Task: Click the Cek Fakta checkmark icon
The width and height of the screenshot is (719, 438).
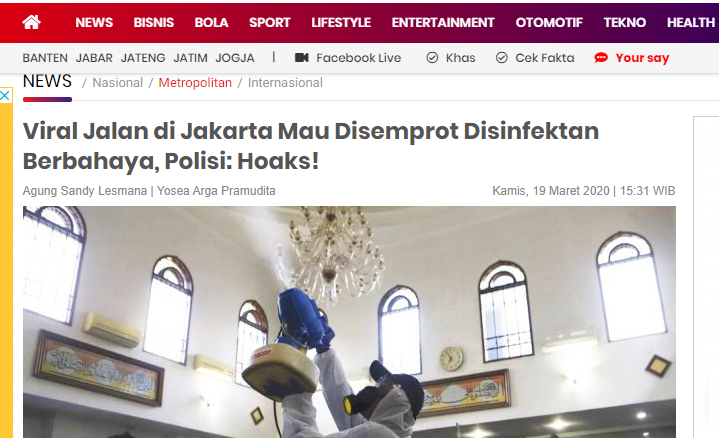Action: 502,57
